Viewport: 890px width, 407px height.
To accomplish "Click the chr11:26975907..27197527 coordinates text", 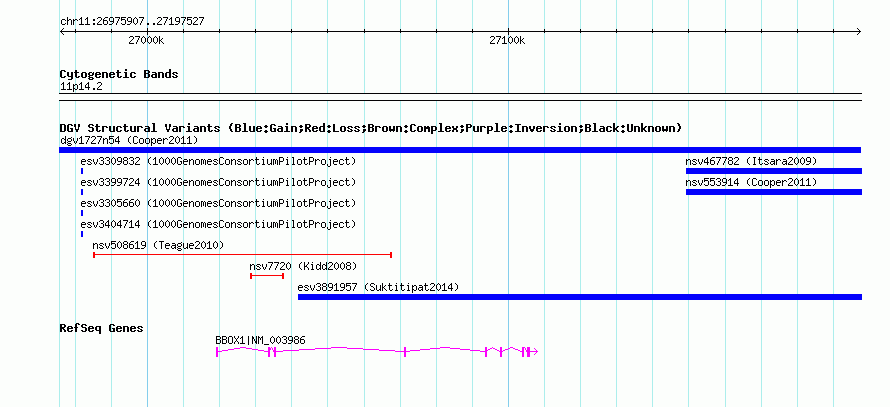I will (x=132, y=22).
